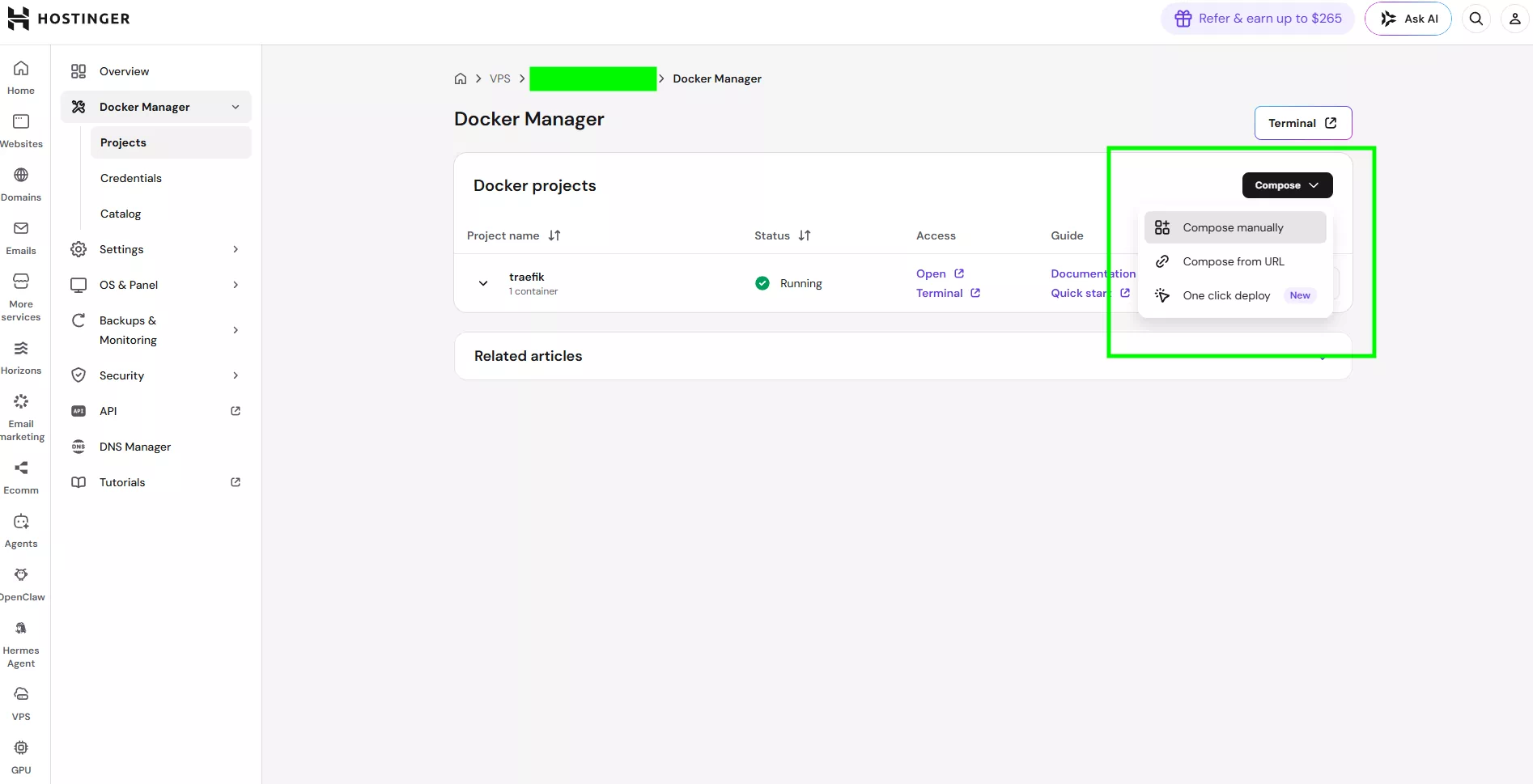The height and width of the screenshot is (784, 1533).
Task: Toggle the Compose dropdown button
Action: click(x=1287, y=185)
